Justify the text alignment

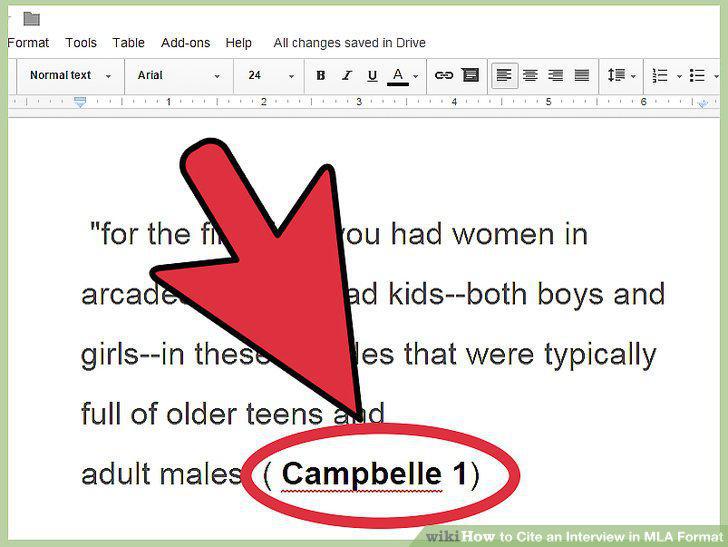pos(582,75)
